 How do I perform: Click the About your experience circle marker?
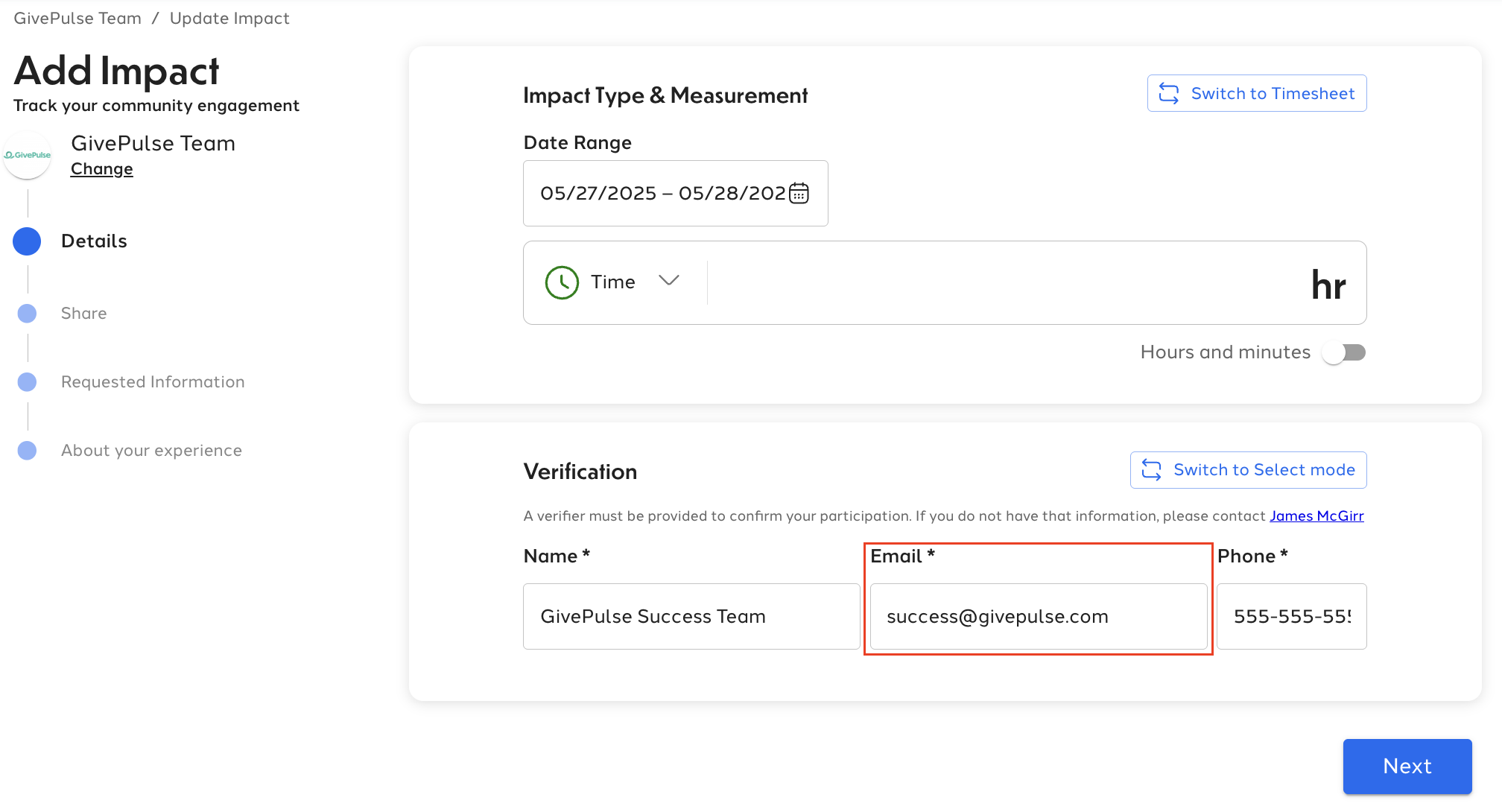point(27,451)
